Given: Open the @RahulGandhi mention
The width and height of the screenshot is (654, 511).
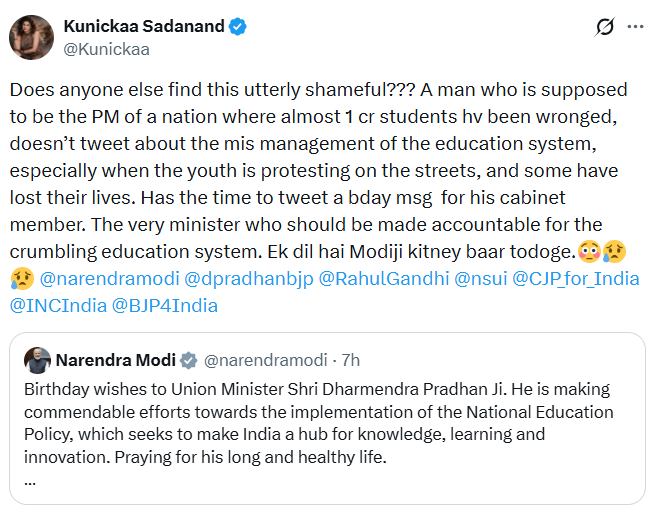Looking at the screenshot, I should coord(384,279).
